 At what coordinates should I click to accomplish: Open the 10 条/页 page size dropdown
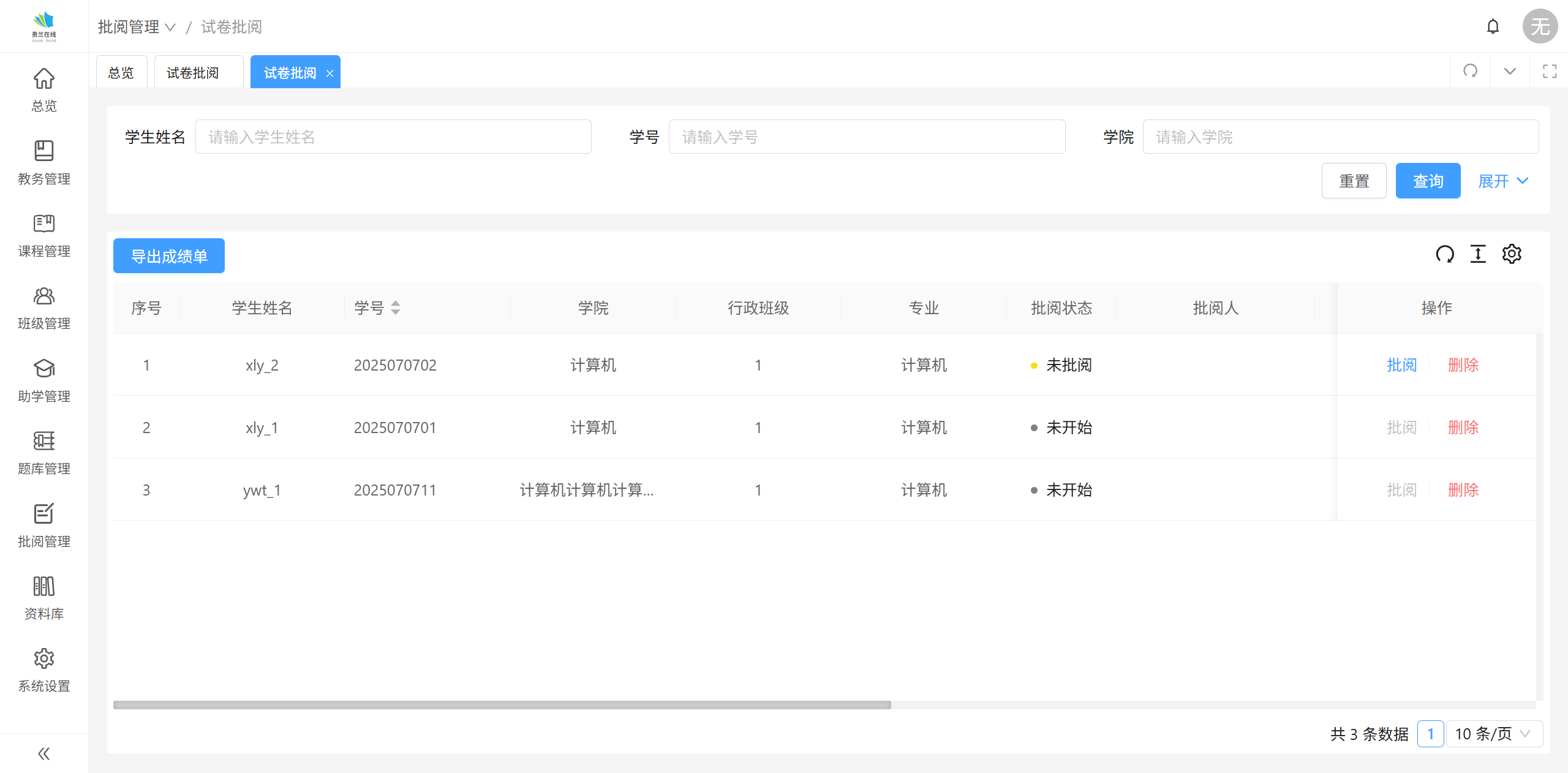click(x=1493, y=734)
